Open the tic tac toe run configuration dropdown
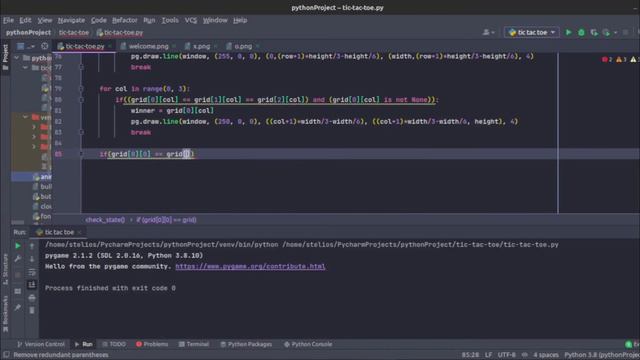Image resolution: width=640 pixels, height=360 pixels. 532,32
